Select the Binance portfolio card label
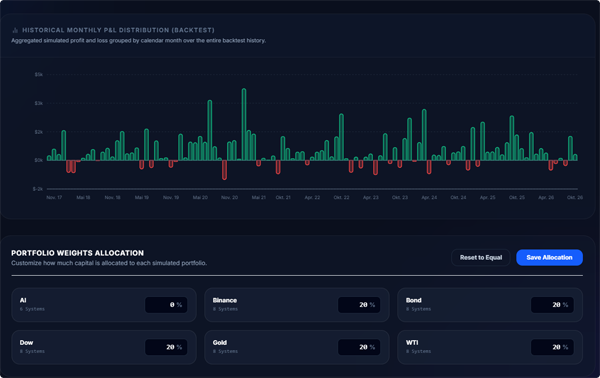 (x=225, y=300)
